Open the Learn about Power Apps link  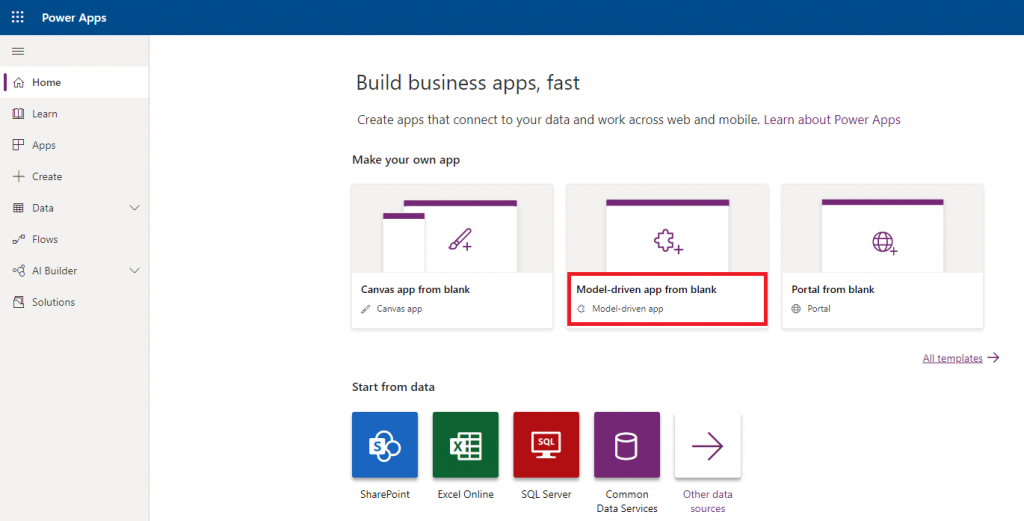(832, 119)
